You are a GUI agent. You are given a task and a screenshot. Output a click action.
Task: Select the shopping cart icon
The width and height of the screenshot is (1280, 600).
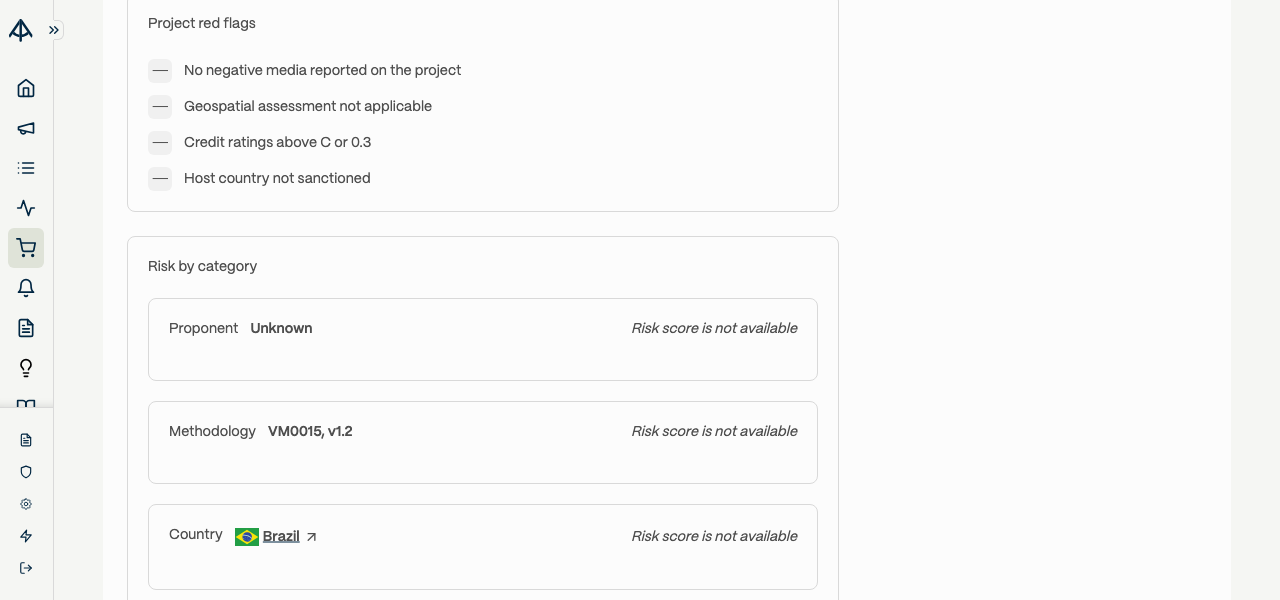click(x=26, y=248)
